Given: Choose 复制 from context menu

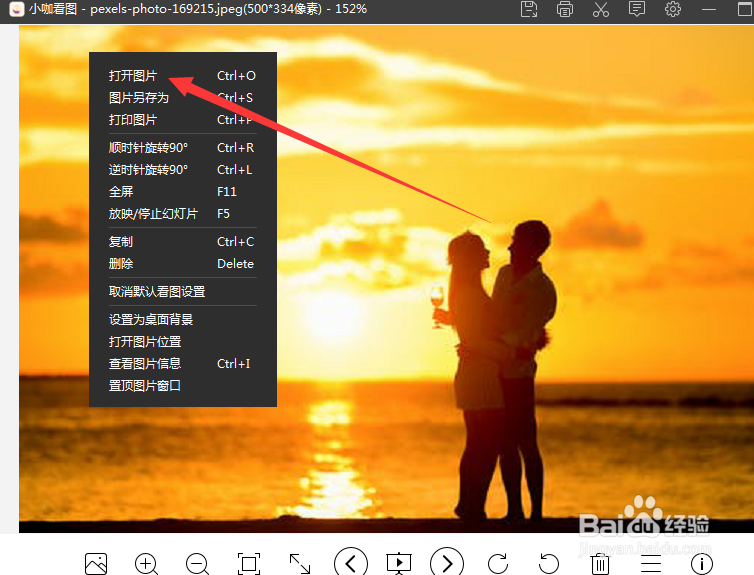Looking at the screenshot, I should [183, 242].
